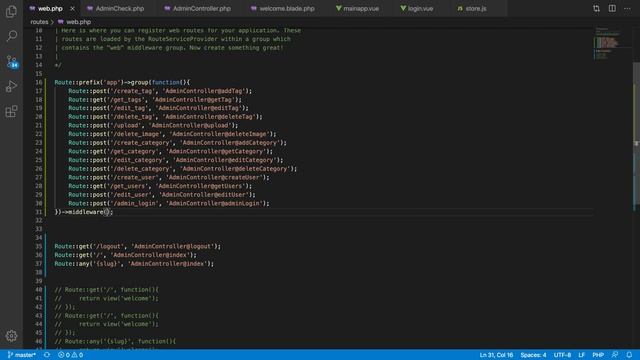
Task: Click the '/logout' route string
Action: click(x=109, y=247)
